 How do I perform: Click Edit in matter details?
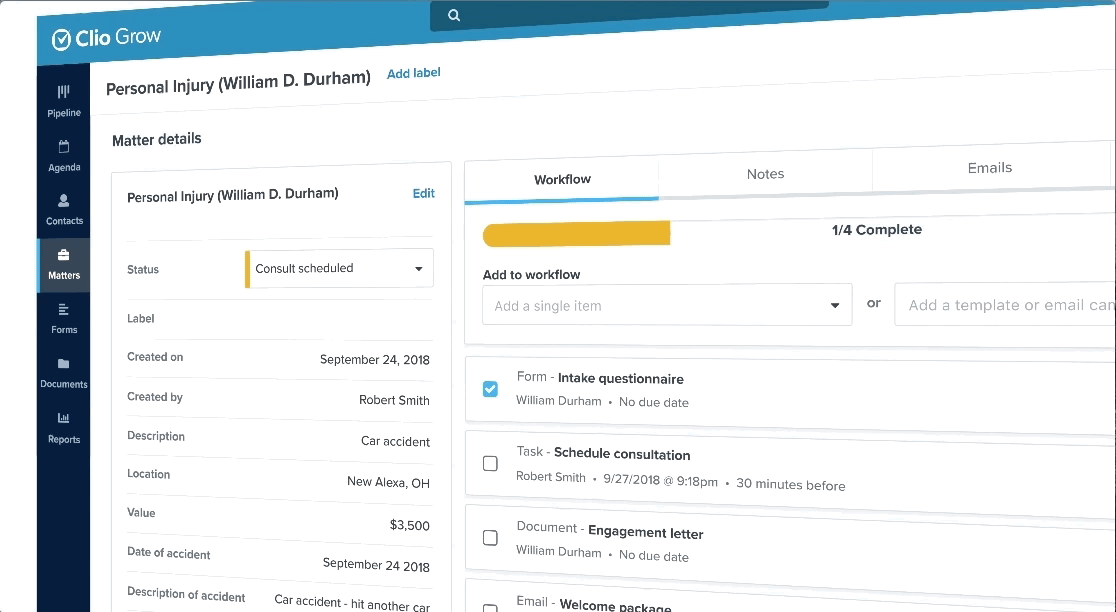(423, 193)
